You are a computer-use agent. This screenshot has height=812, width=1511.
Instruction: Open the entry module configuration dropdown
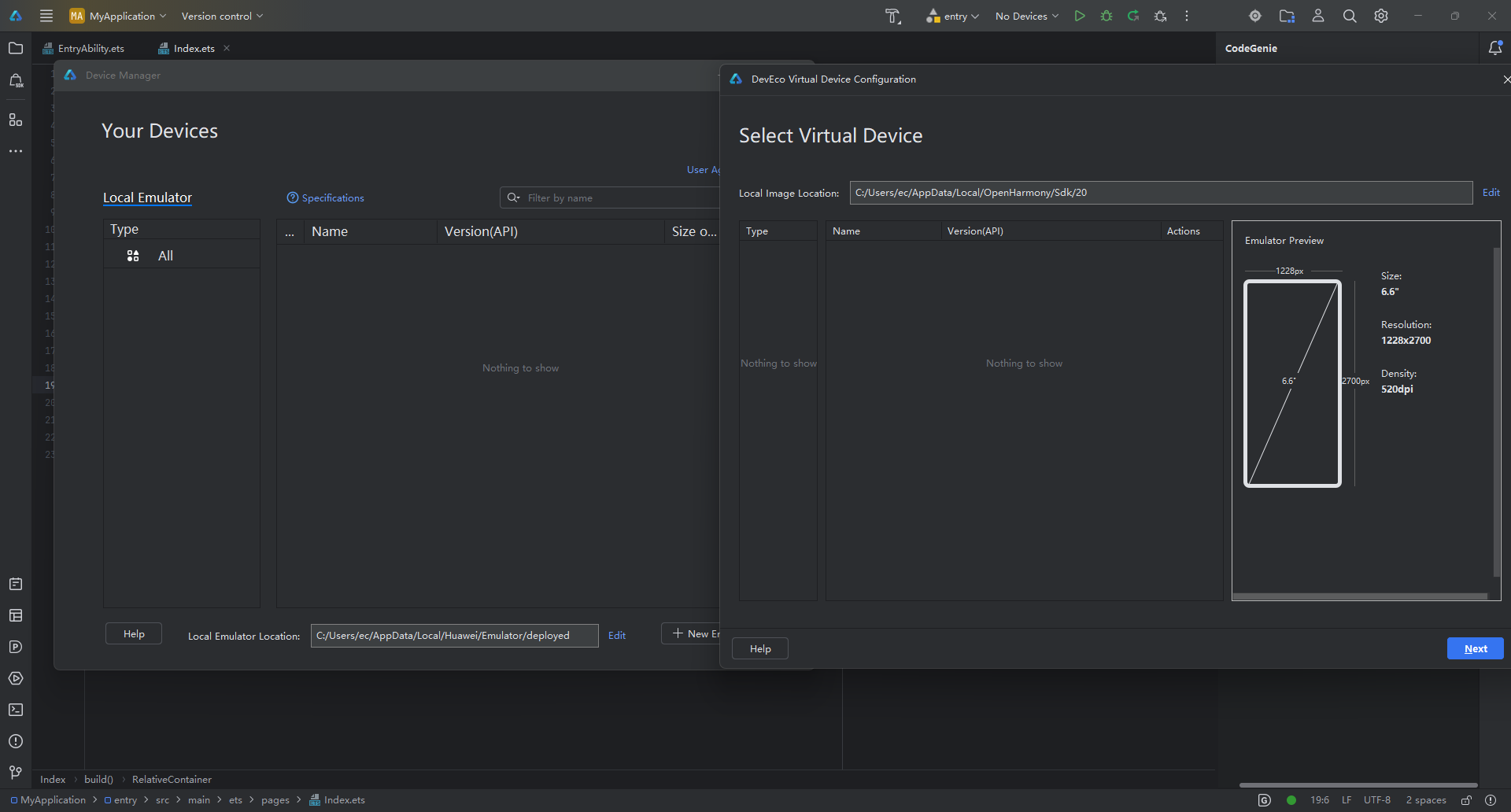click(953, 16)
